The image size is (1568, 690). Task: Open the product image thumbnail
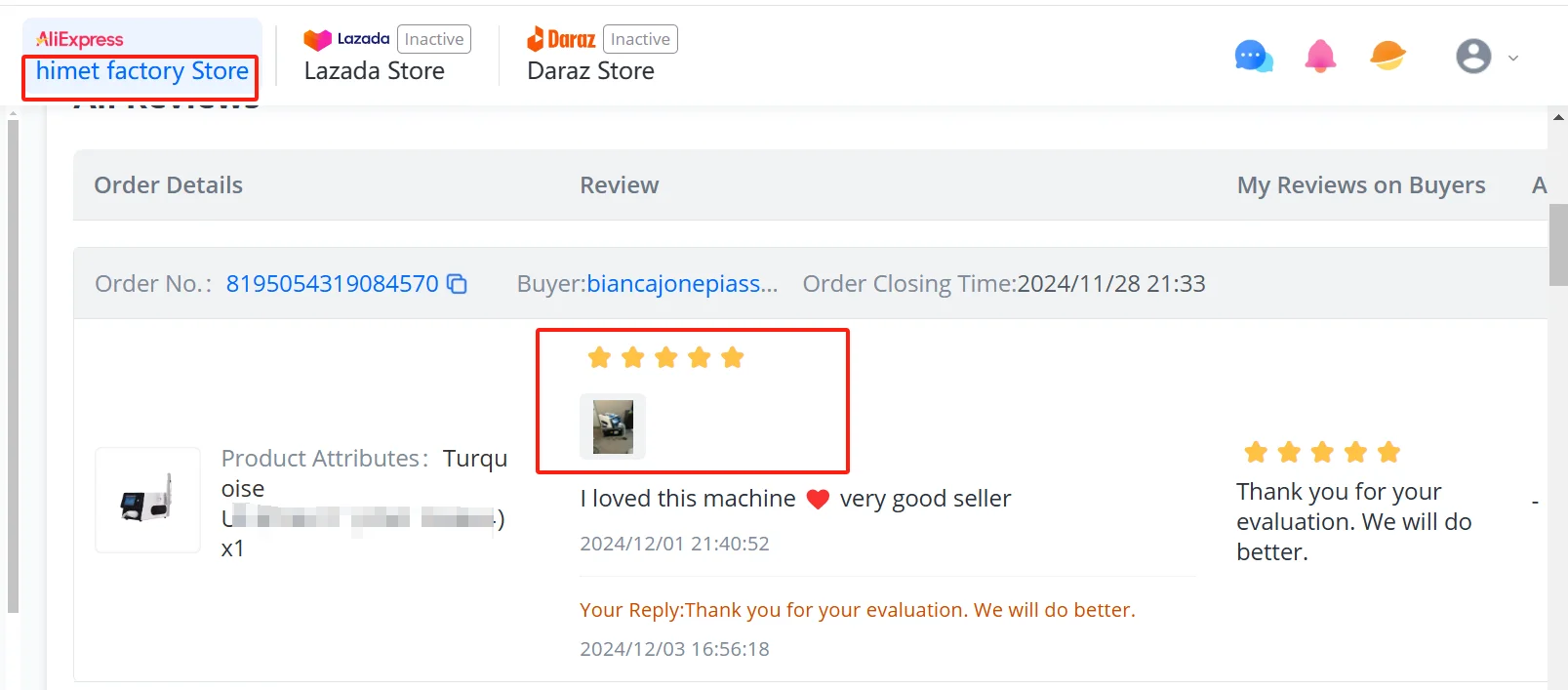coord(147,500)
